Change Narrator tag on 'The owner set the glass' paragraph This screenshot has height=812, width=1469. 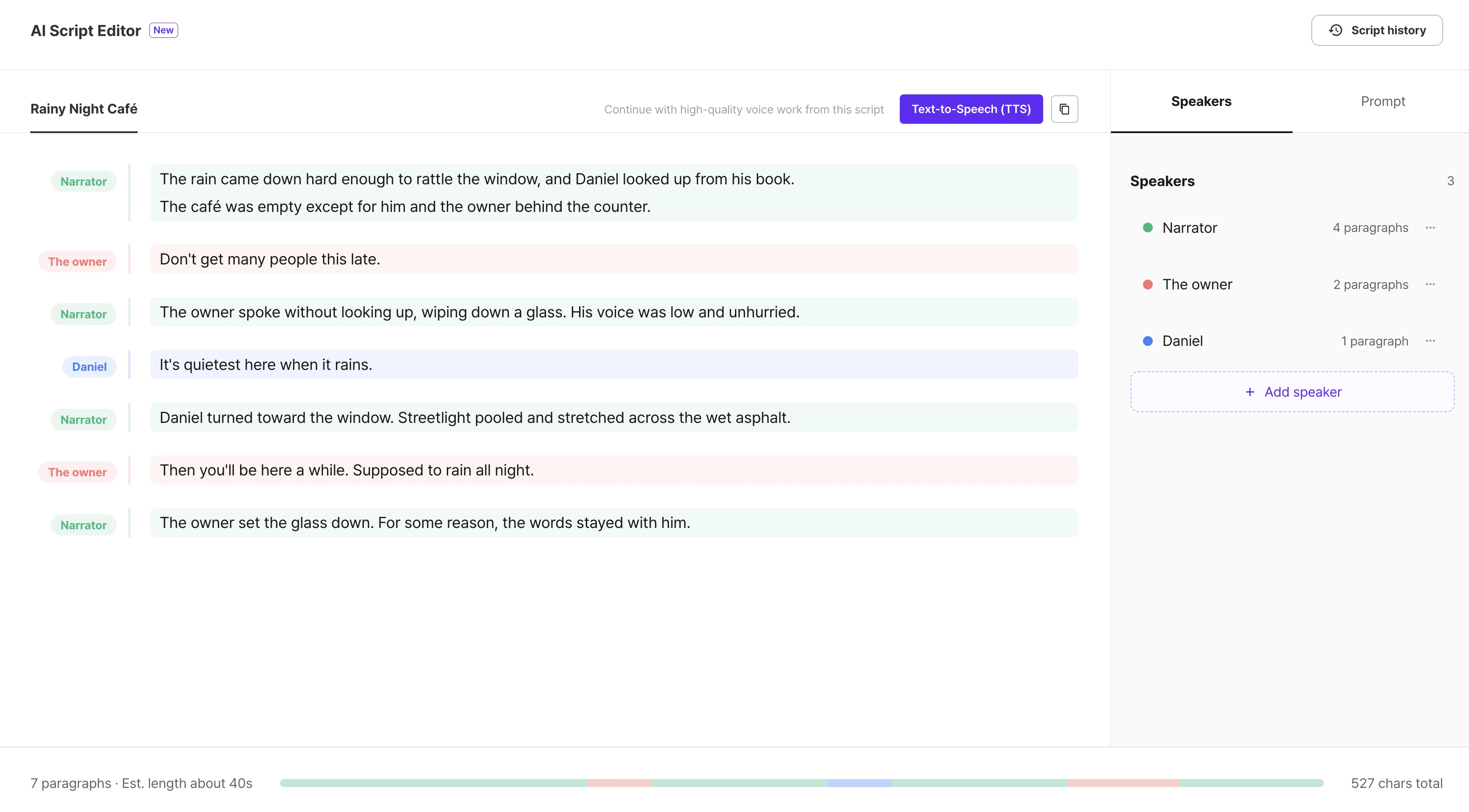[83, 525]
